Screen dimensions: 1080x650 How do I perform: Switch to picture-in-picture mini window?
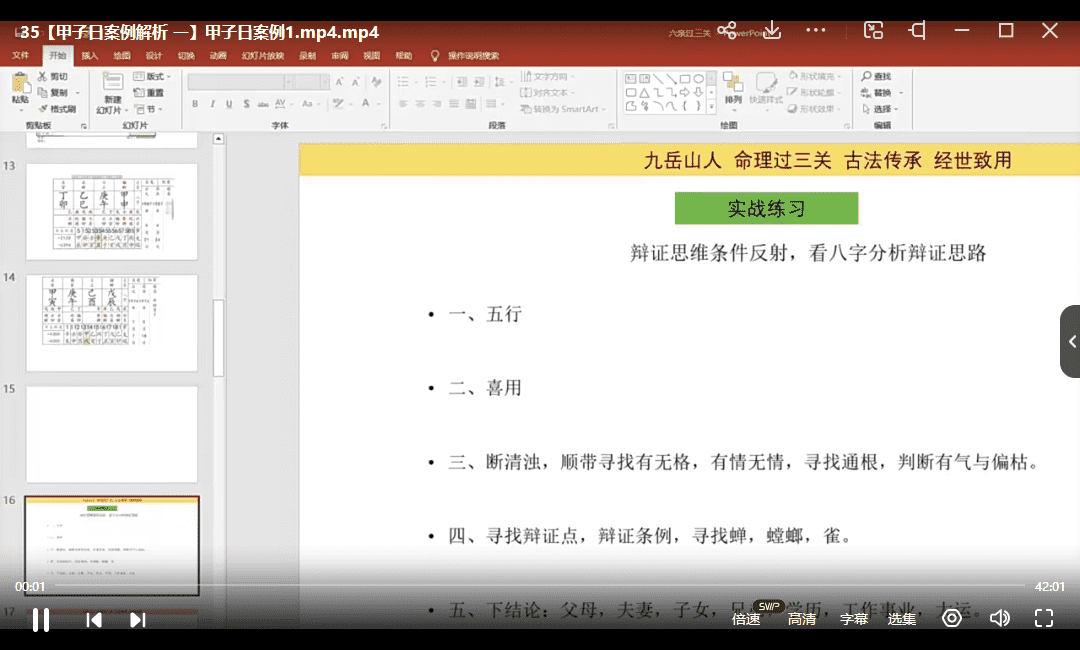point(873,31)
